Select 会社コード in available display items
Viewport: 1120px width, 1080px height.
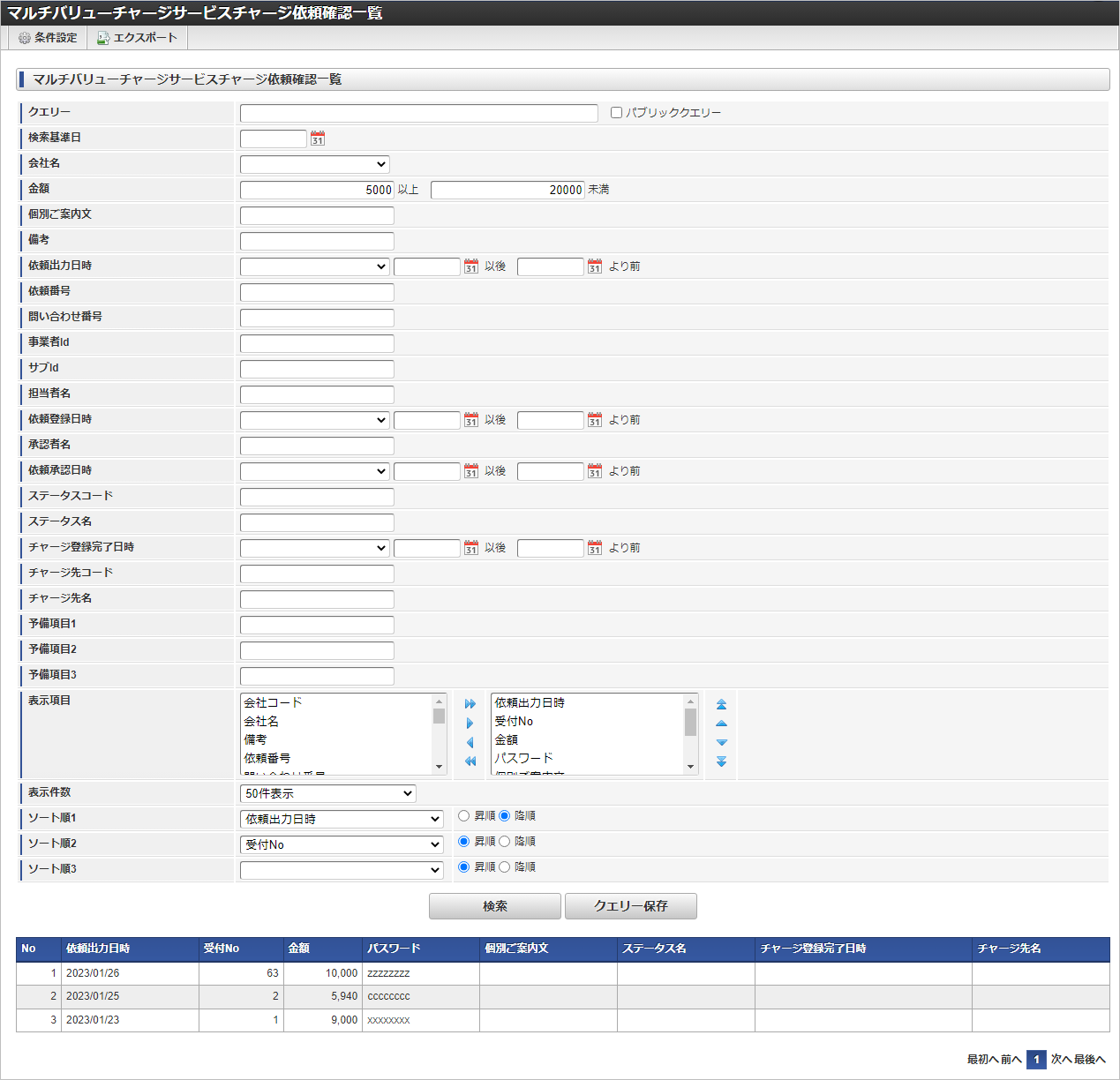tap(274, 703)
